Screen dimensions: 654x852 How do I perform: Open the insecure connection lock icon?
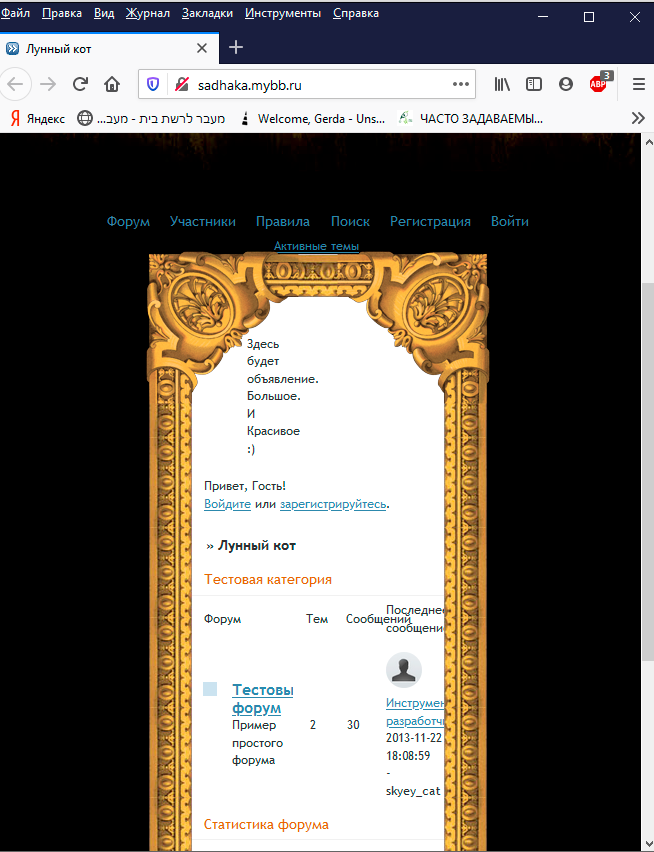click(181, 84)
